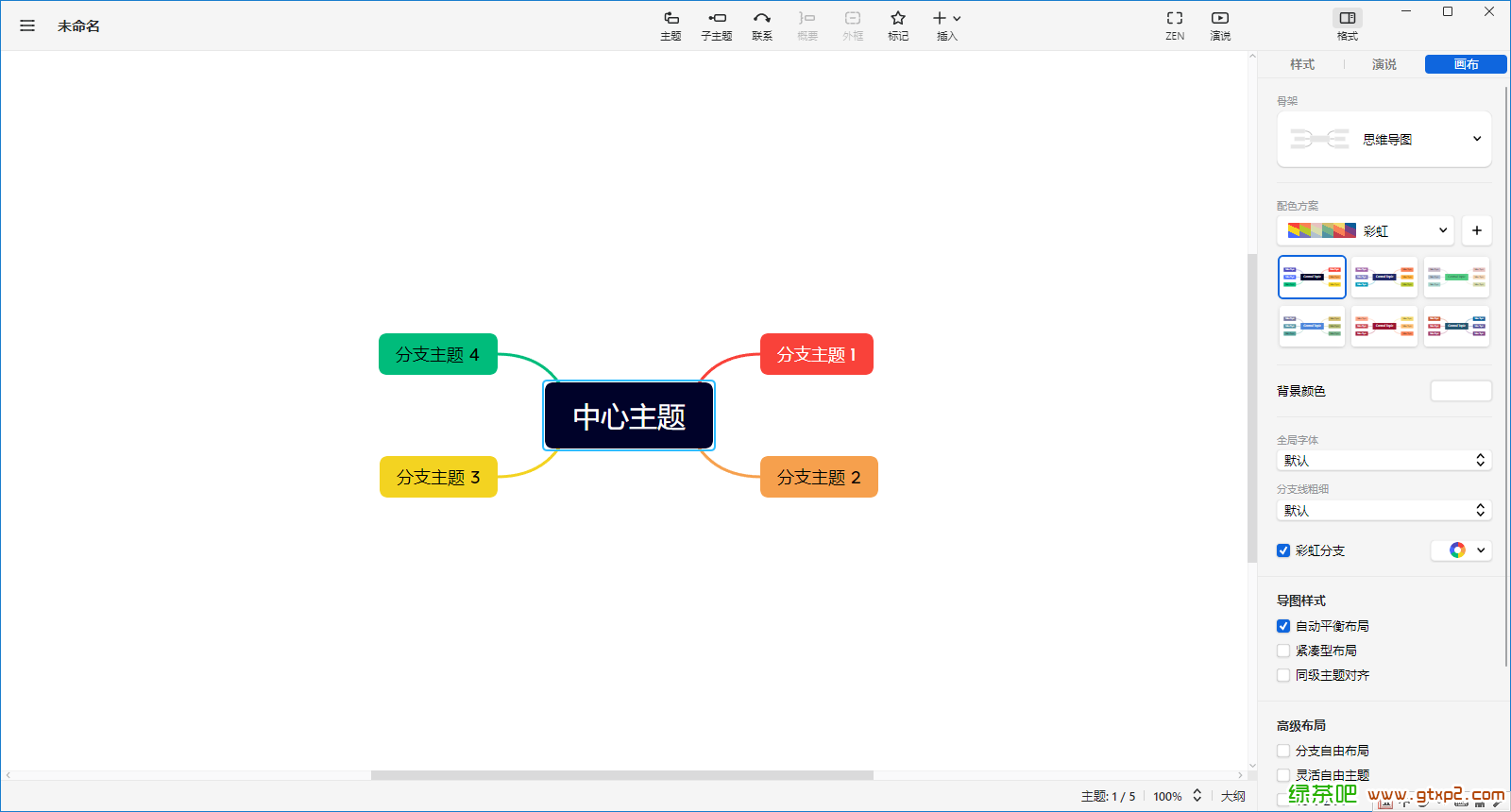Click the Topic (主题) toolbar icon
This screenshot has width=1511, height=812.
click(x=671, y=25)
